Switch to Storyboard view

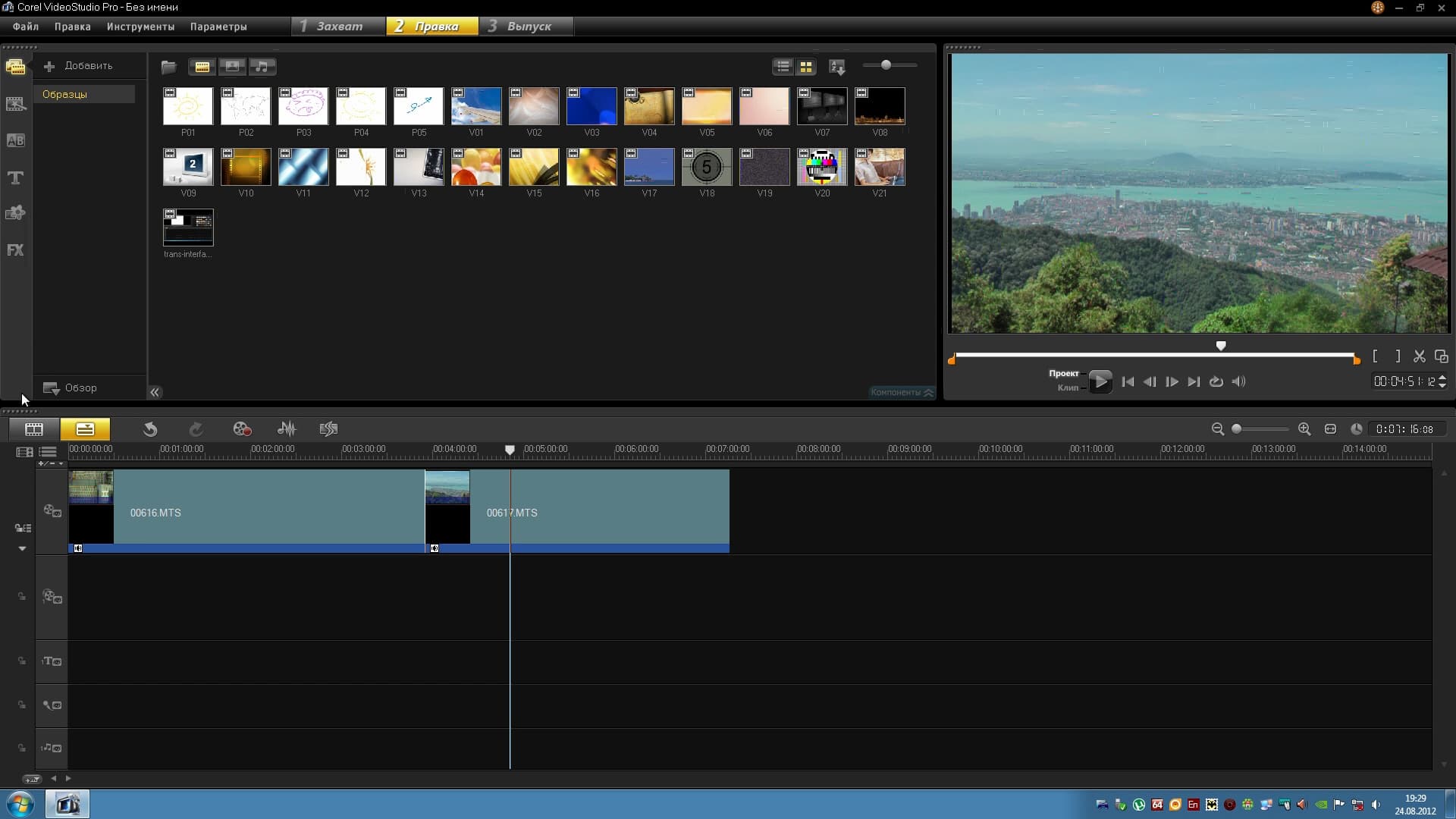click(x=34, y=429)
